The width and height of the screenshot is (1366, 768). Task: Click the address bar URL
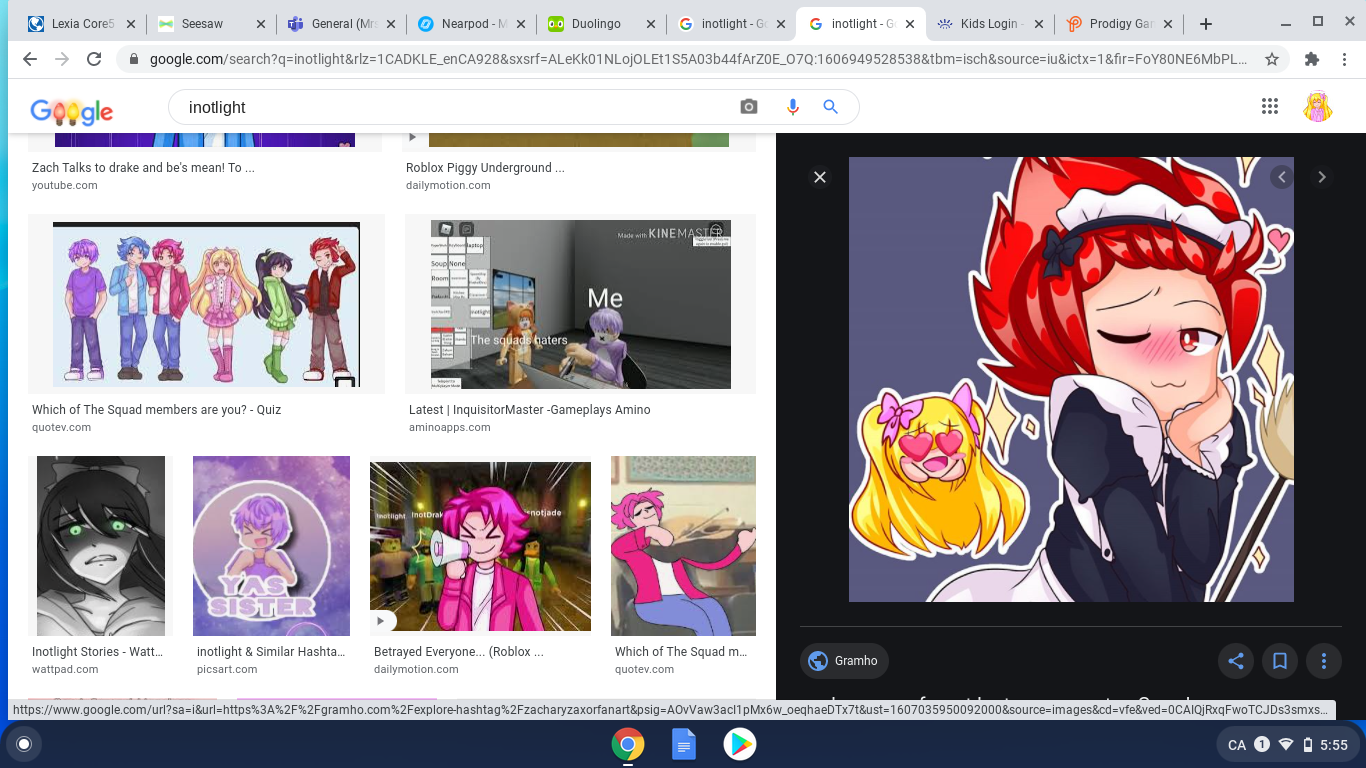pyautogui.click(x=698, y=59)
